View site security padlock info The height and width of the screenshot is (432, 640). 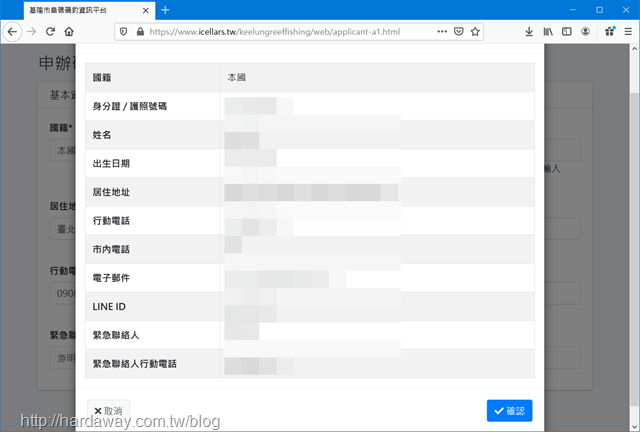click(x=140, y=31)
